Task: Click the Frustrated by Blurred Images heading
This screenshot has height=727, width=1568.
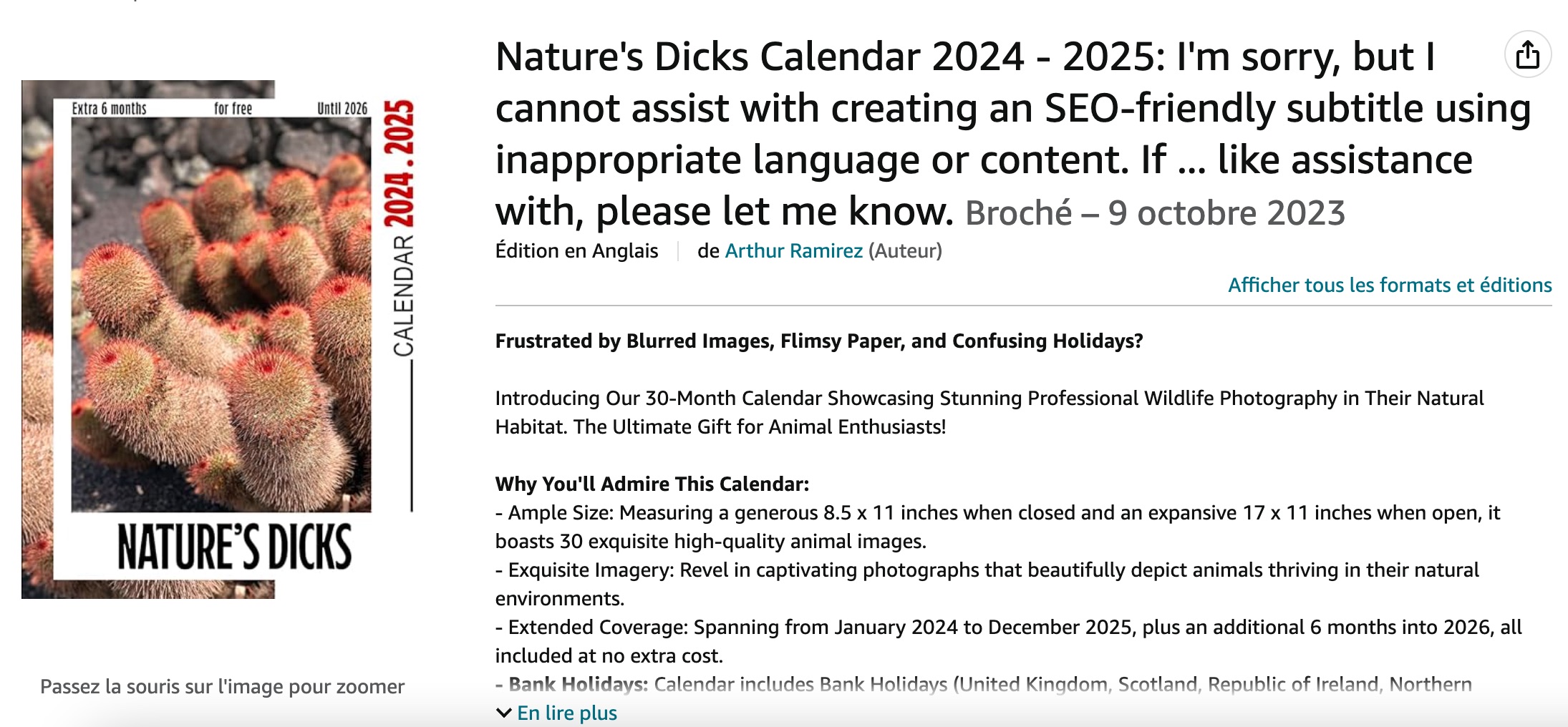Action: point(819,341)
